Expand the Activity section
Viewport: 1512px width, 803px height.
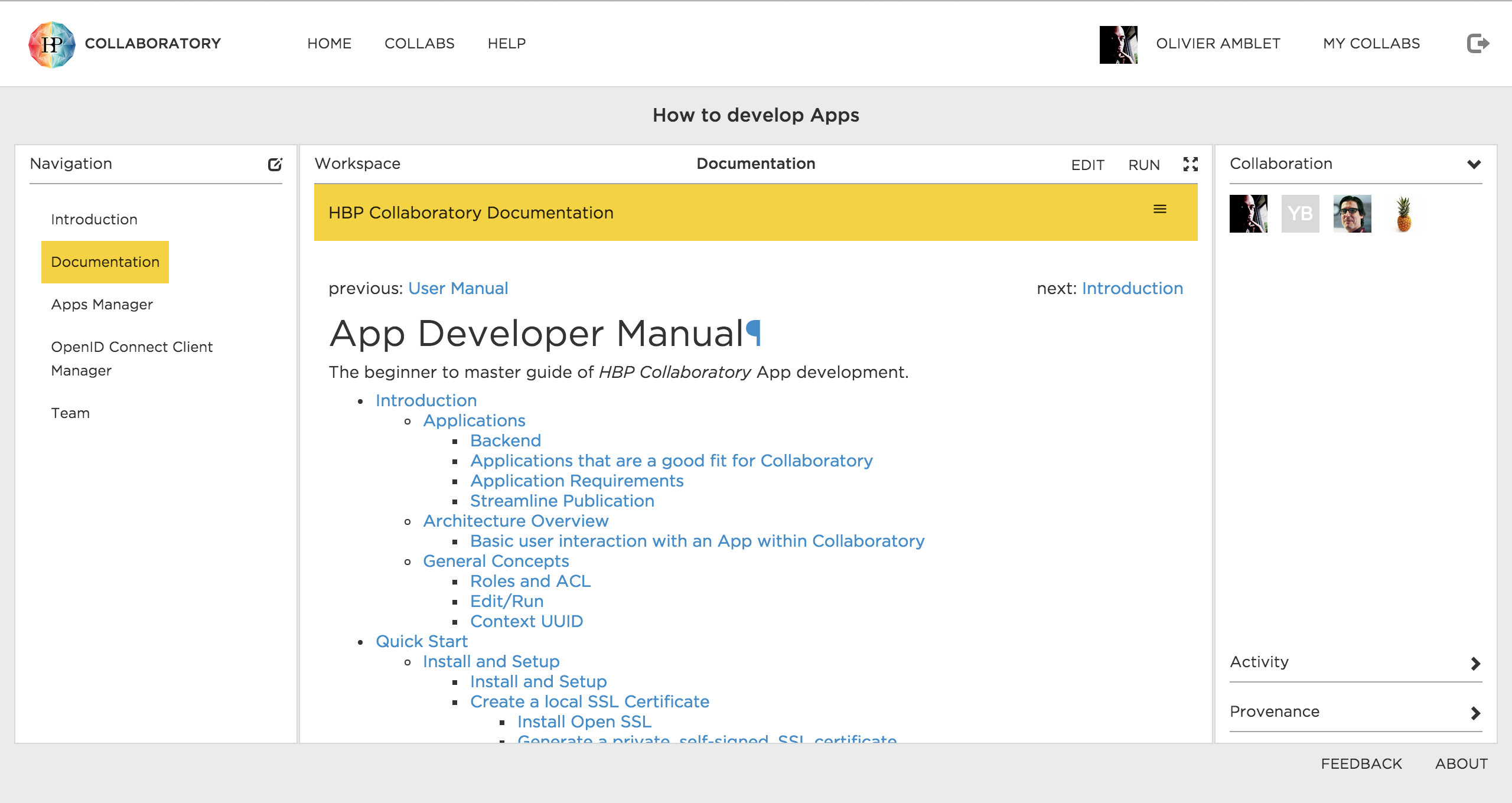[1475, 664]
